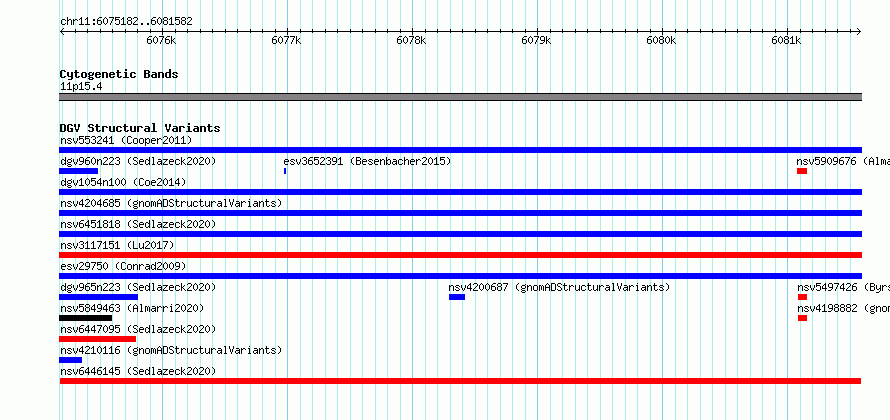Click the 6078k ruler position label
Screen dimensions: 890x420
pyautogui.click(x=411, y=40)
